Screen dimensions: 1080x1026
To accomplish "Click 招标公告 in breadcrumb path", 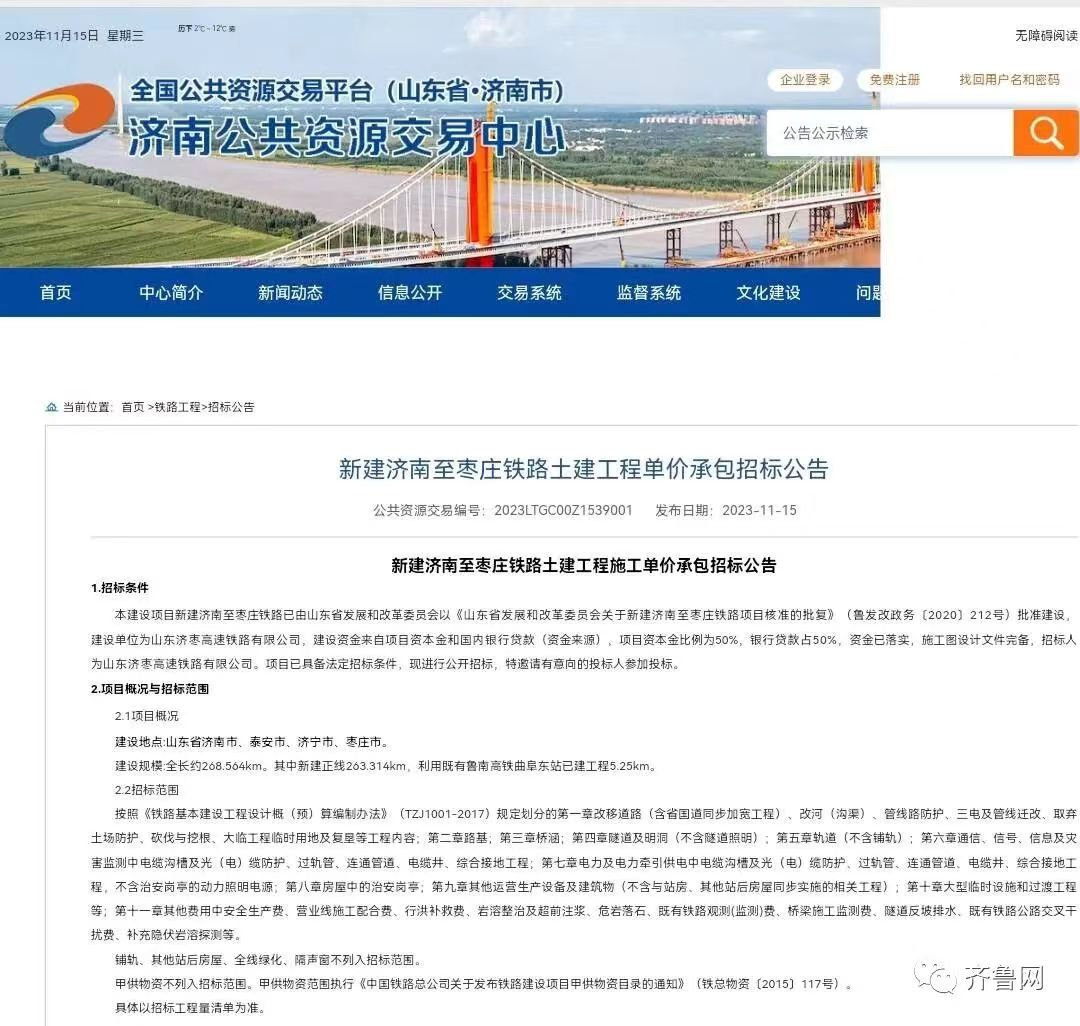I will (231, 408).
